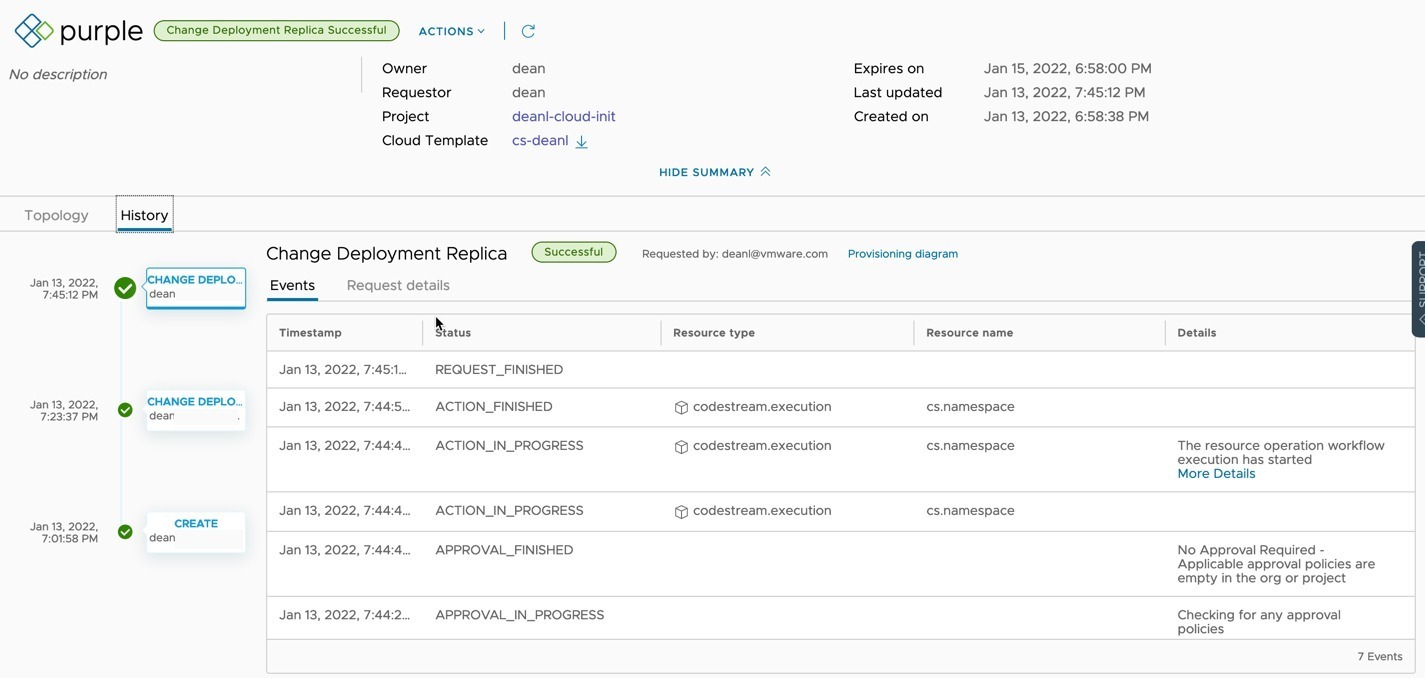This screenshot has height=678, width=1425.
Task: Open the Request details tab
Action: pos(398,285)
